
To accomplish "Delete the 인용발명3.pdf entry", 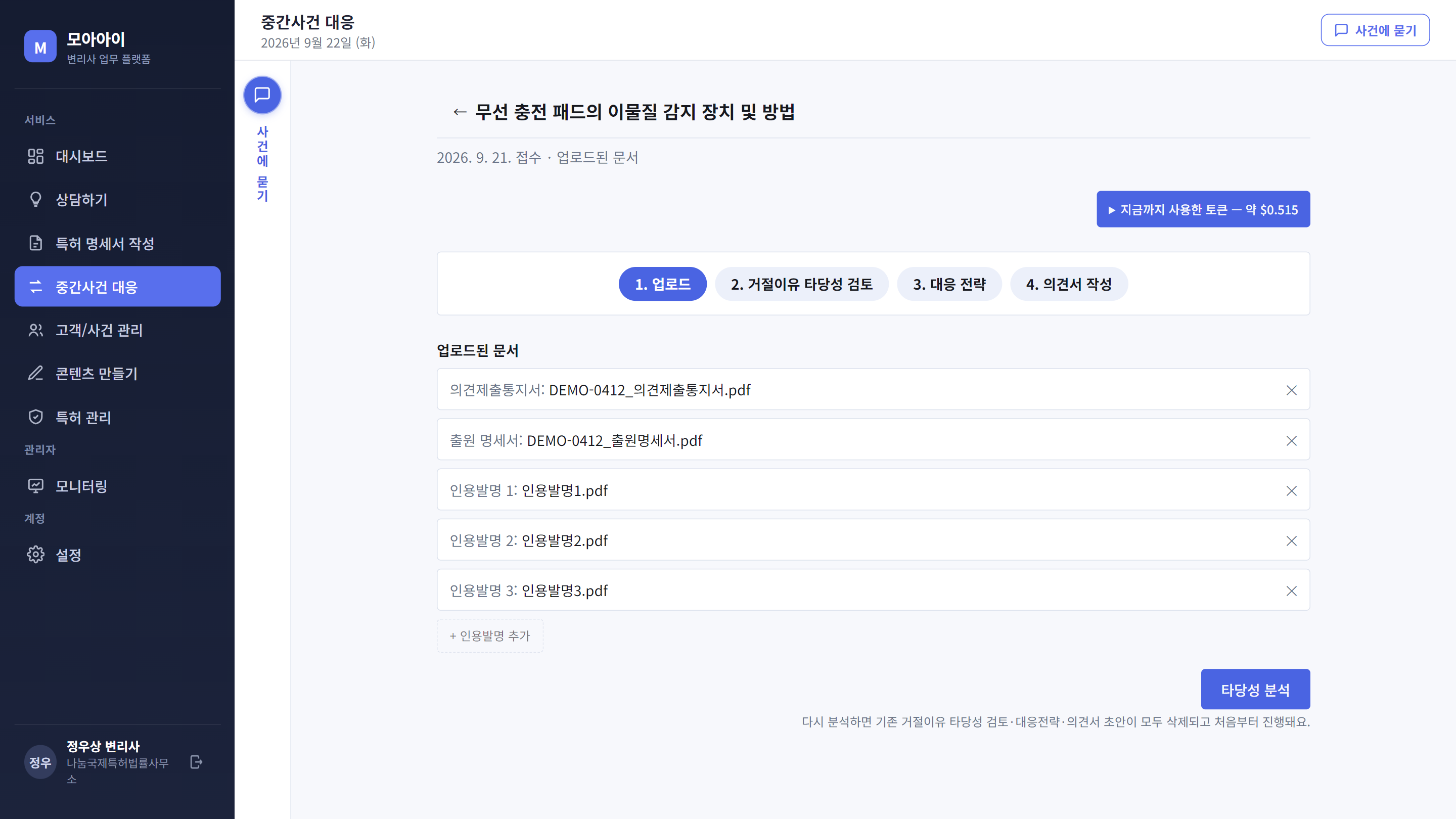I will tap(1291, 590).
